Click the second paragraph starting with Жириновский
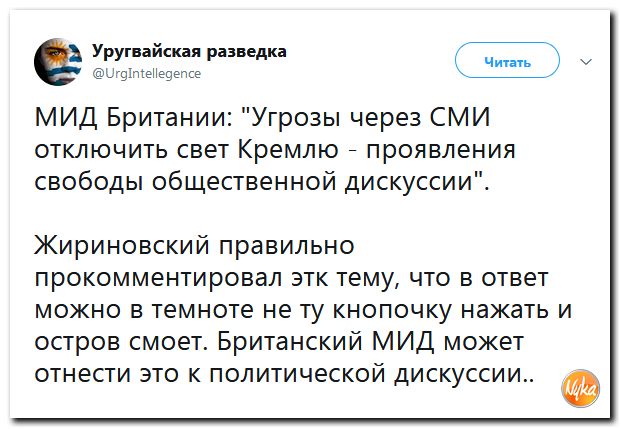Image resolution: width=621 pixels, height=429 pixels. pyautogui.click(x=303, y=309)
